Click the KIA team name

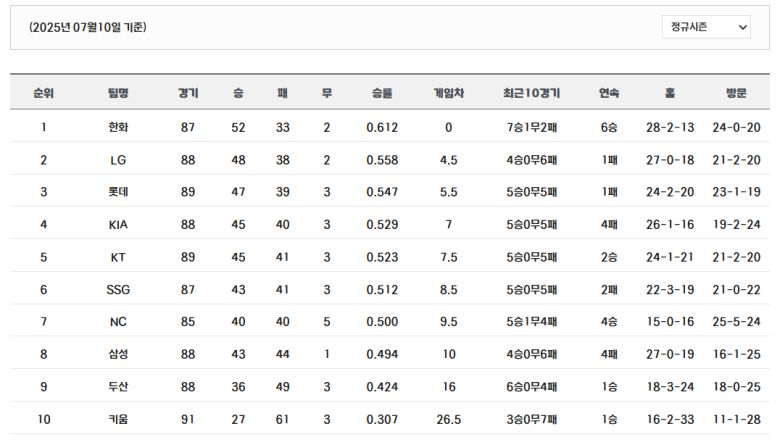click(118, 225)
